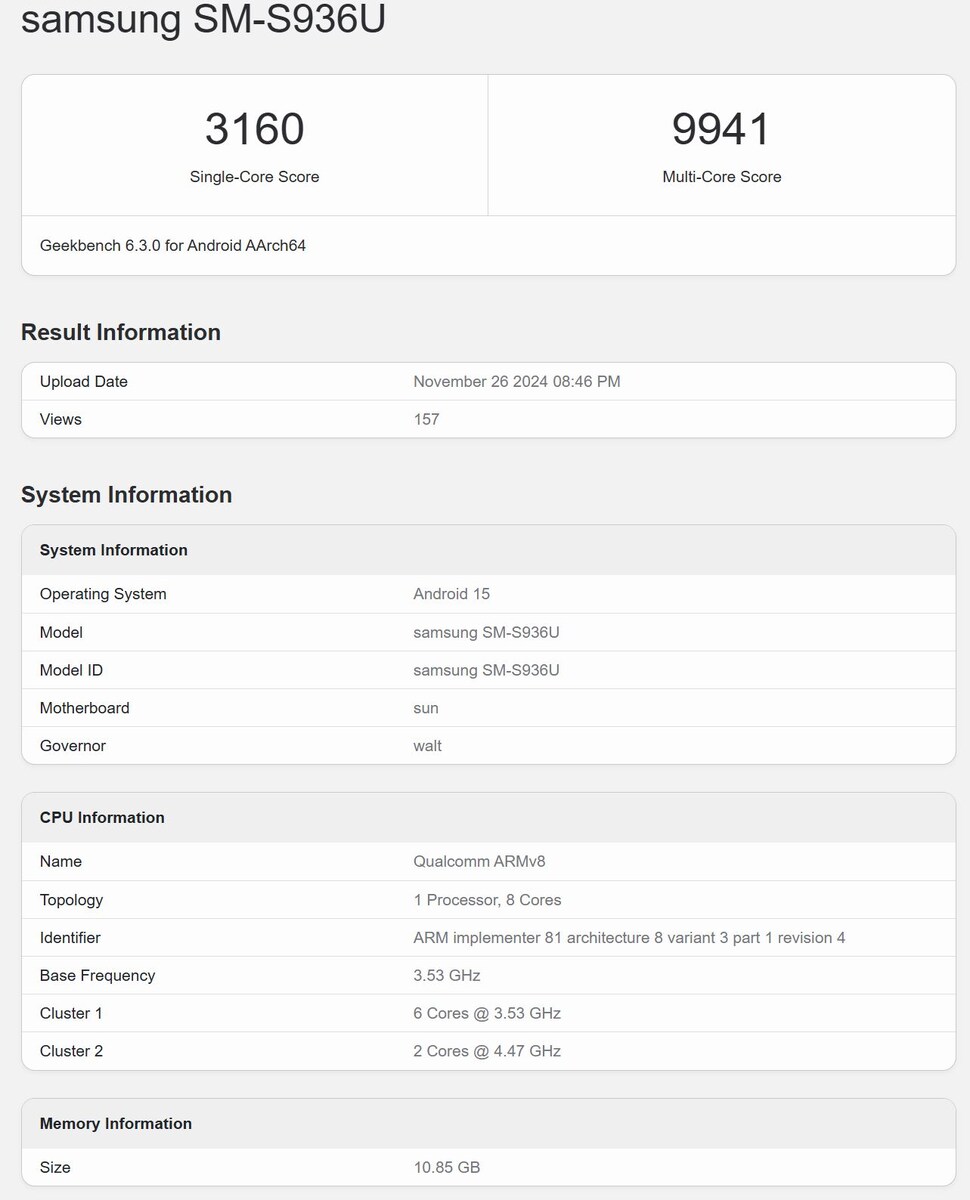The width and height of the screenshot is (970, 1200).
Task: Click the CPU Information panel header
Action: (x=102, y=817)
